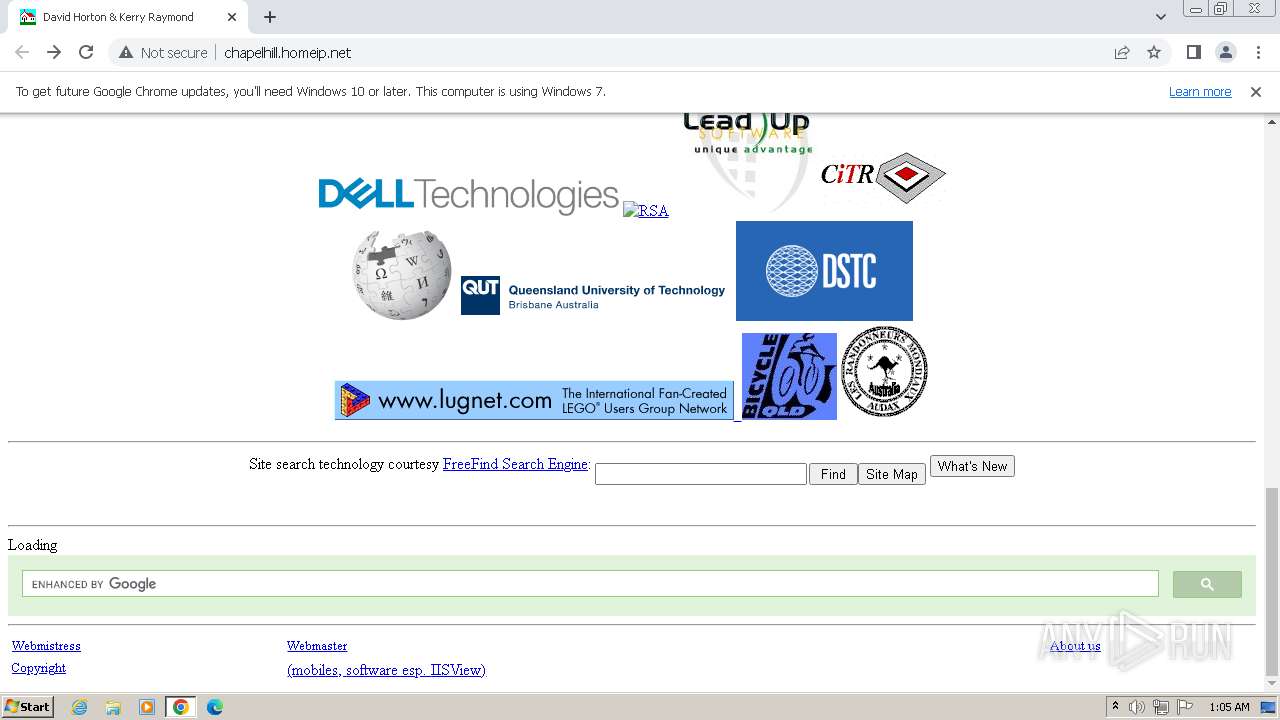Launch Internet Explorer from the taskbar
1280x720 pixels.
point(79,707)
